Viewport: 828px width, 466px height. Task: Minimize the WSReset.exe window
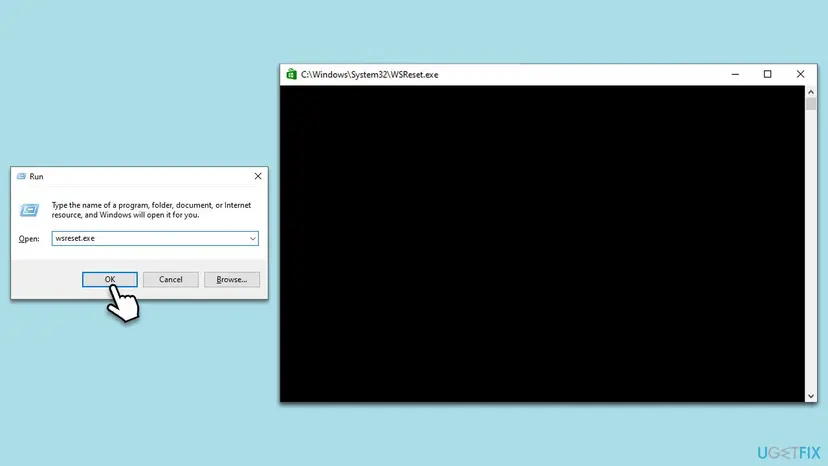[735, 74]
